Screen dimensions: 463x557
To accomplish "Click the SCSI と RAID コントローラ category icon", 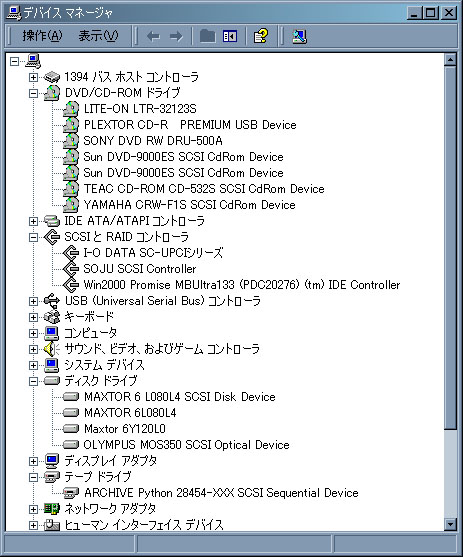I will click(52, 237).
